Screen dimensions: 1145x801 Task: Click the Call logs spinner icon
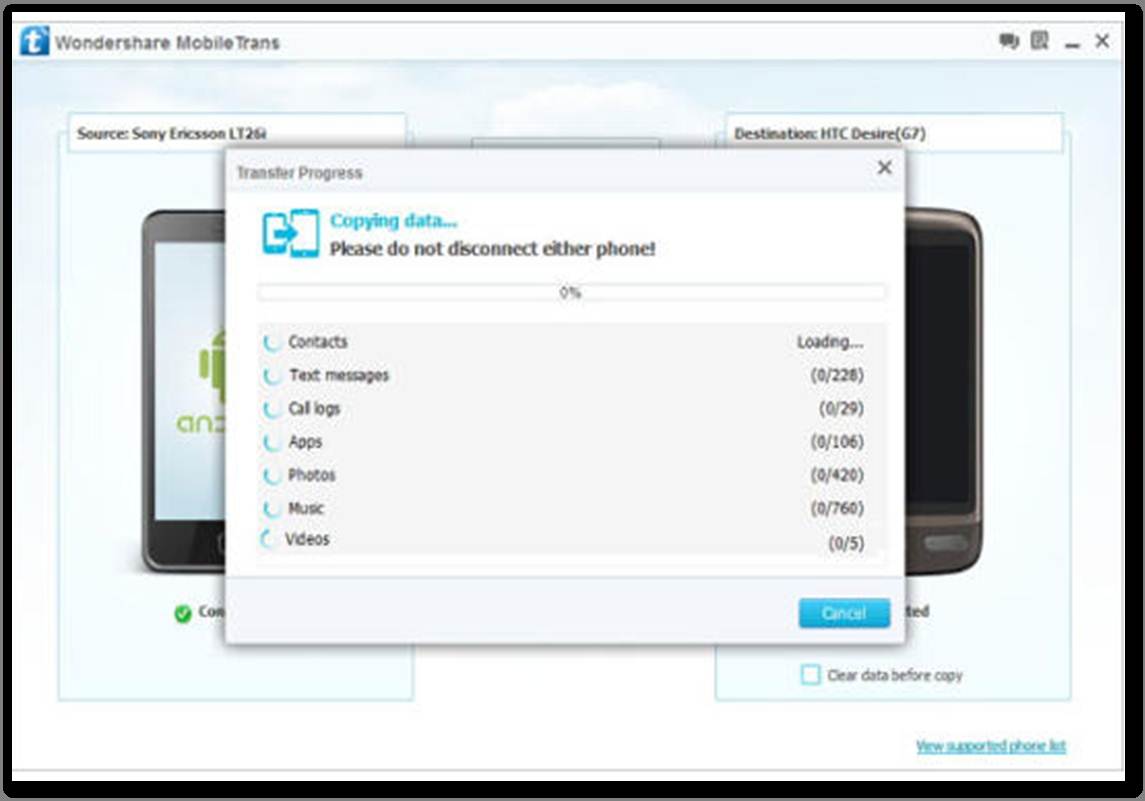272,409
